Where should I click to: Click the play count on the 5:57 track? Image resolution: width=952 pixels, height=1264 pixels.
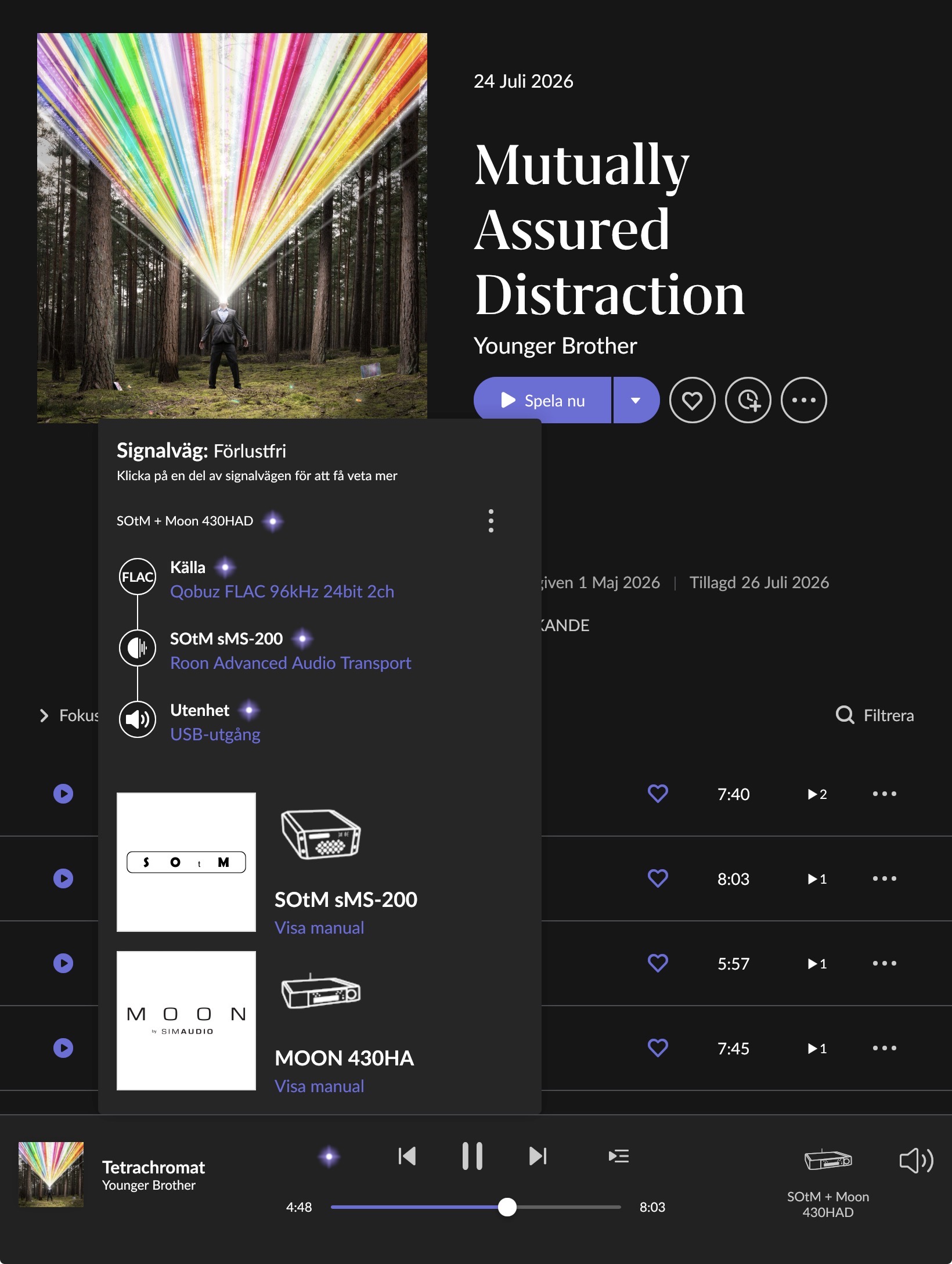pyautogui.click(x=817, y=964)
